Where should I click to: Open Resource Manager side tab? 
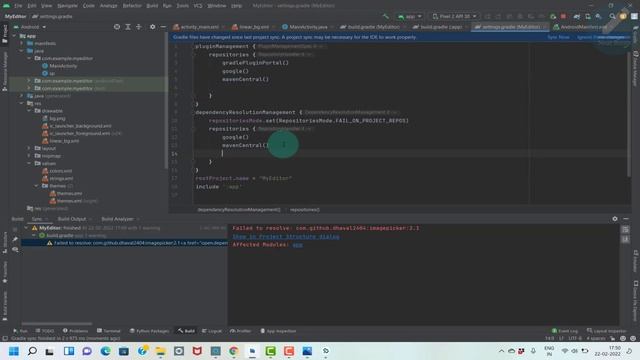(5, 71)
